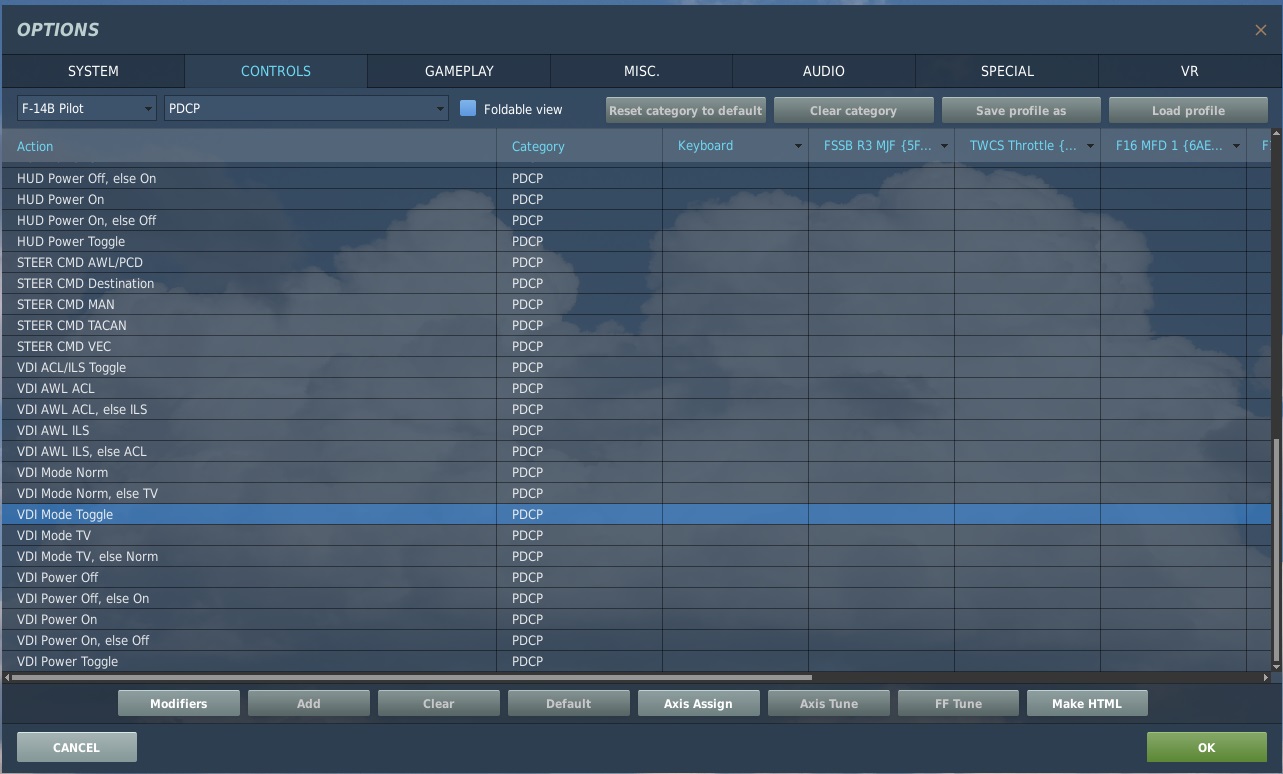Select the VDI AWL ILS, else ACL row
The width and height of the screenshot is (1283, 774).
pos(636,451)
